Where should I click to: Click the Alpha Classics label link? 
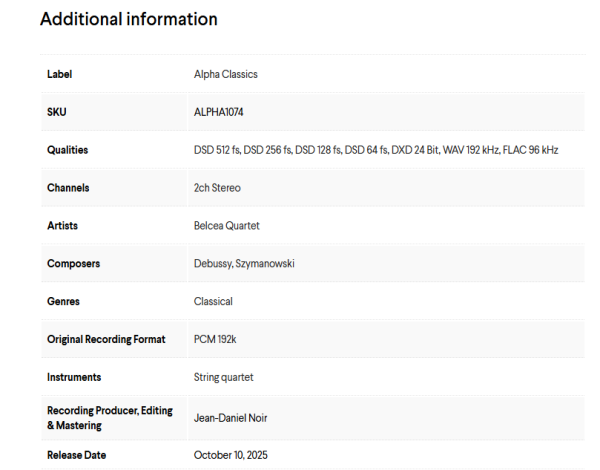tap(226, 74)
